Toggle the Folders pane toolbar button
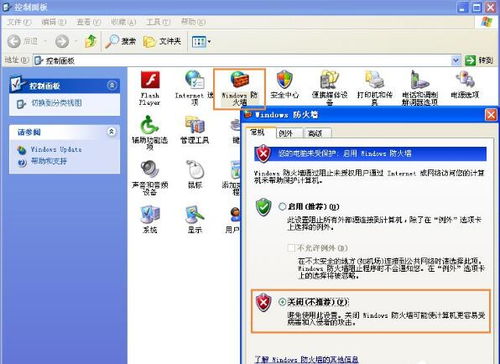Screen dimensions: 500x364 point(162,41)
